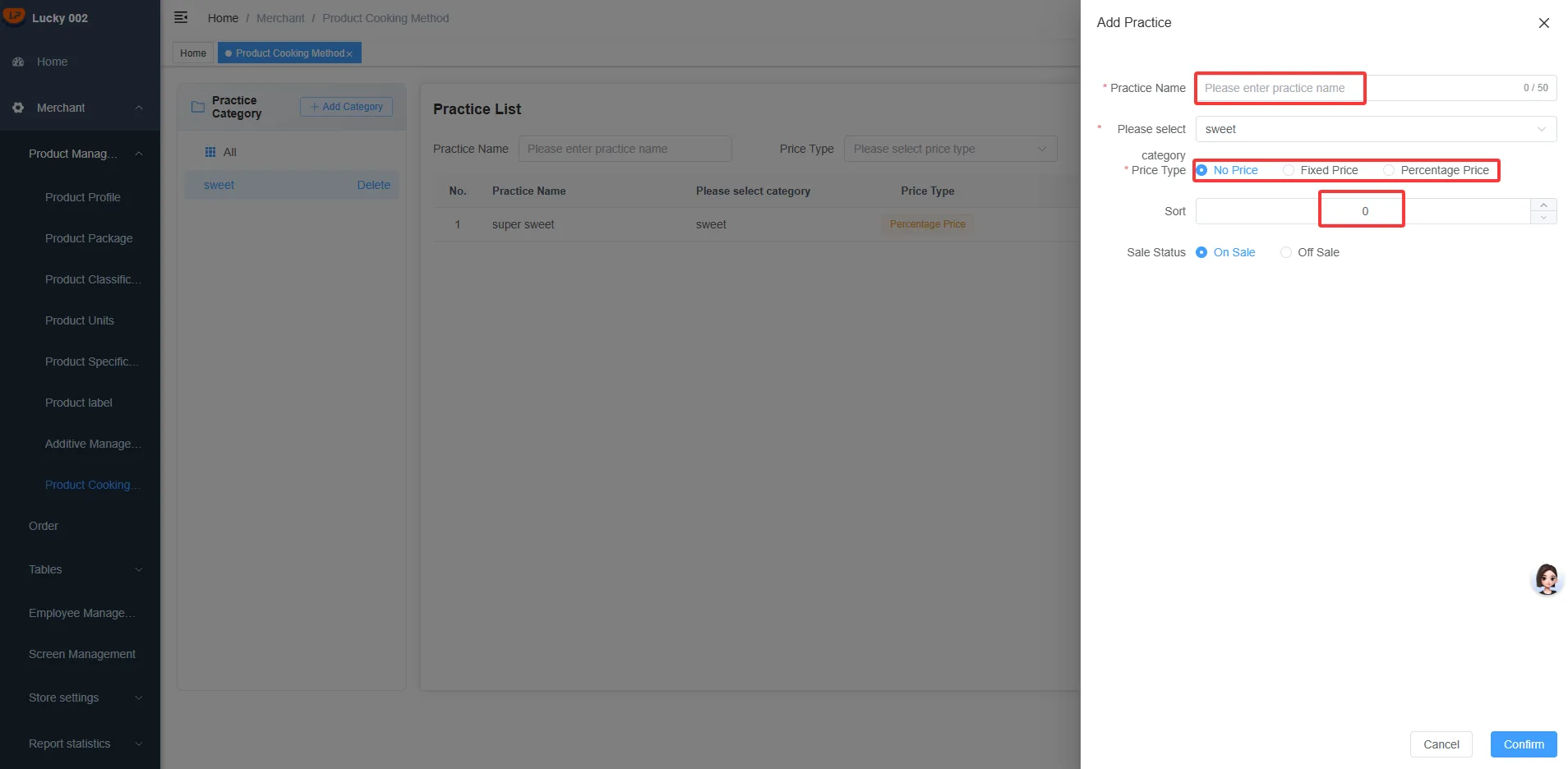
Task: Select the Percentage Price radio button
Action: coord(1389,170)
